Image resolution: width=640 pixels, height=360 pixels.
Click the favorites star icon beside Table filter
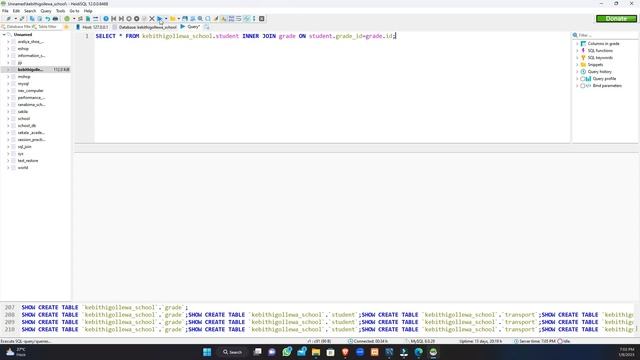pyautogui.click(x=66, y=27)
